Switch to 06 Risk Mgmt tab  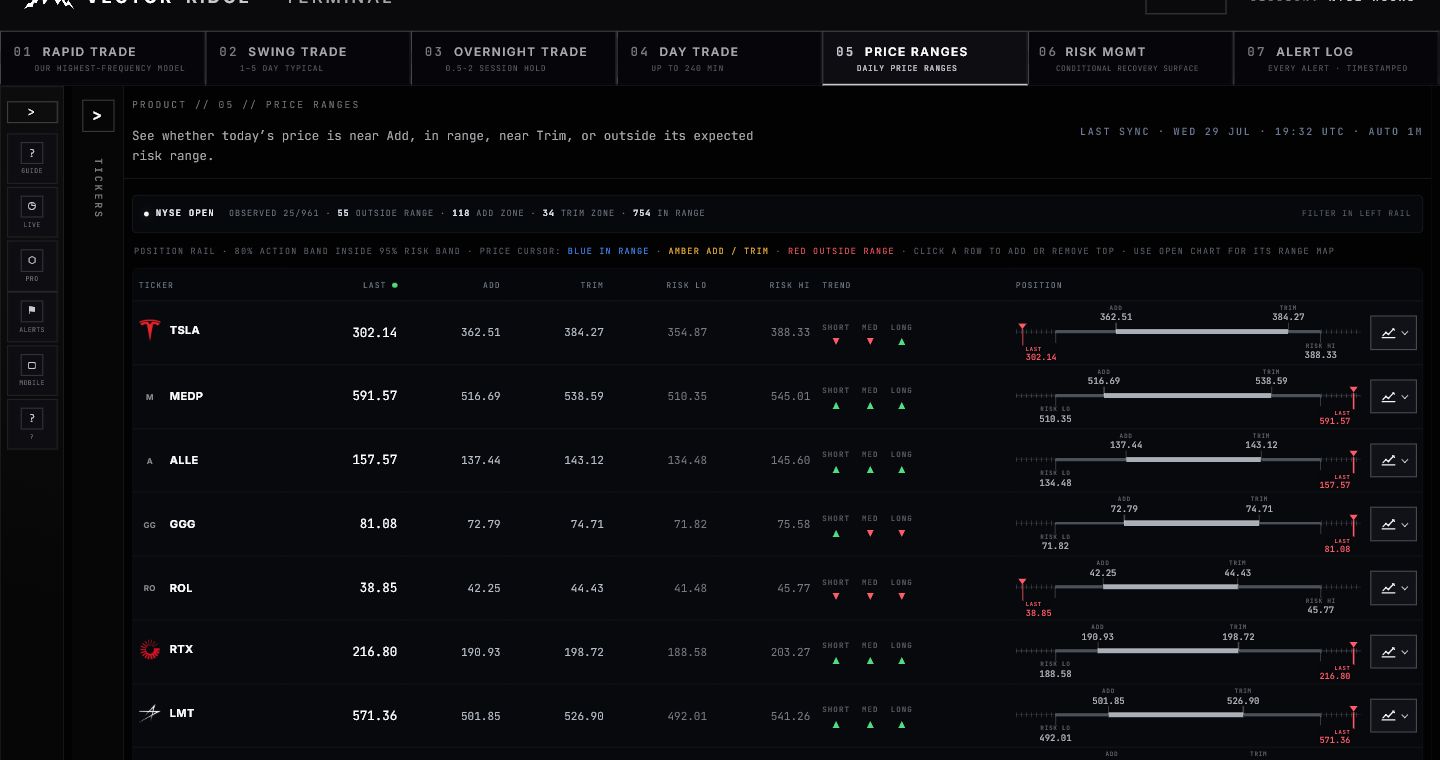[1131, 58]
